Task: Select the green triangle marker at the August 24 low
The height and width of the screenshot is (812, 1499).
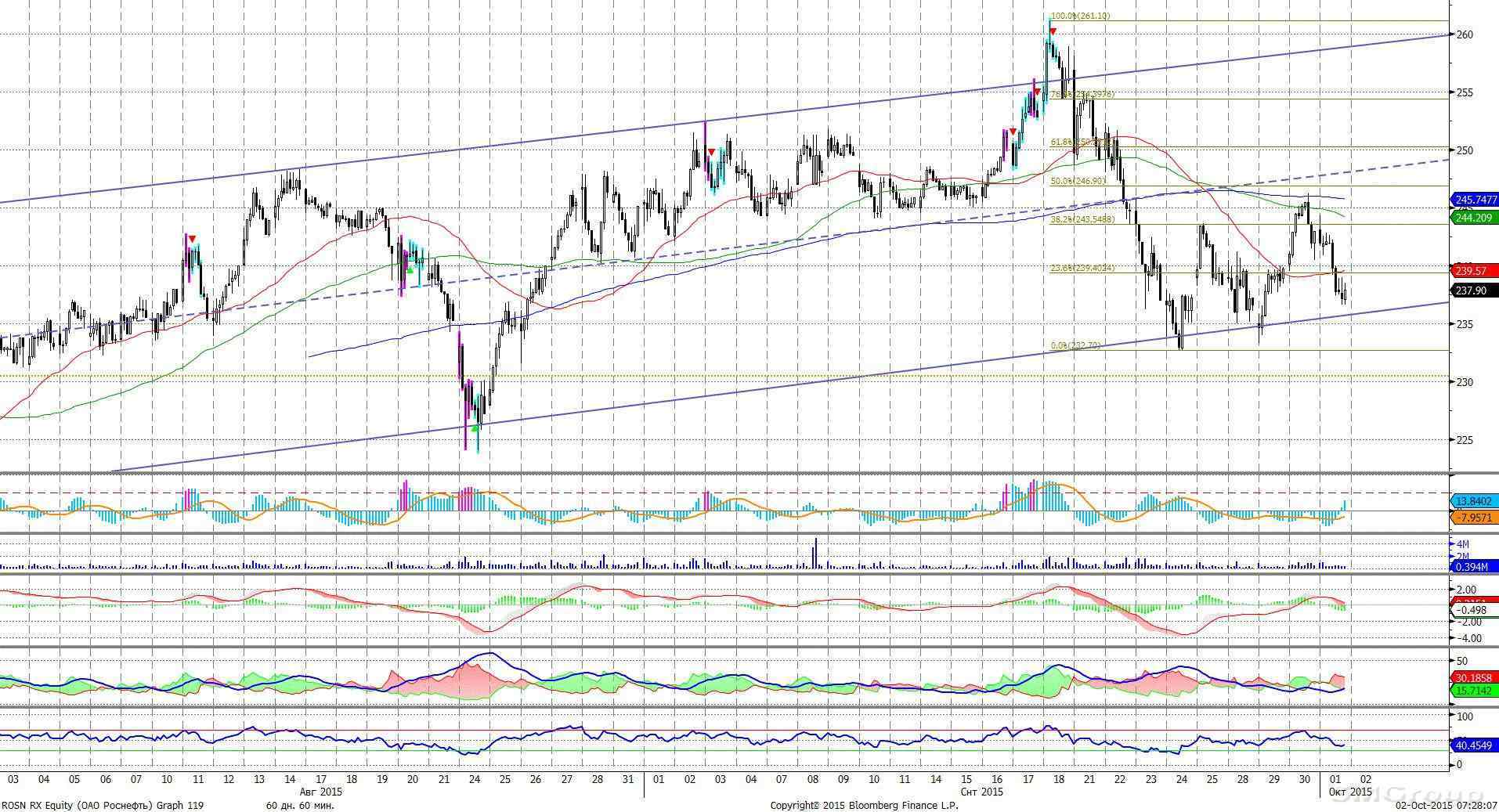Action: (x=475, y=428)
